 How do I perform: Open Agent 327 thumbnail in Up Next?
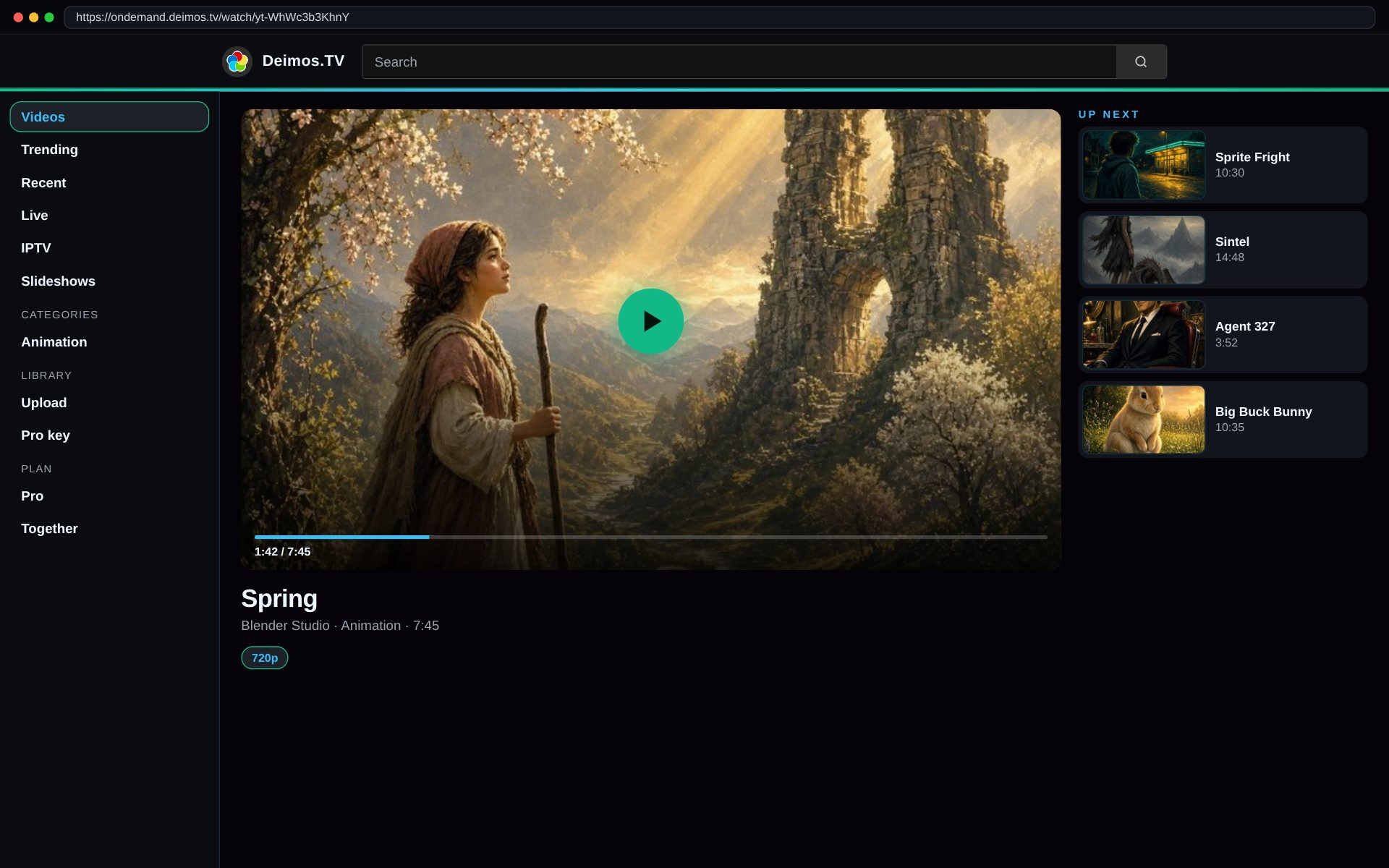click(x=1144, y=334)
